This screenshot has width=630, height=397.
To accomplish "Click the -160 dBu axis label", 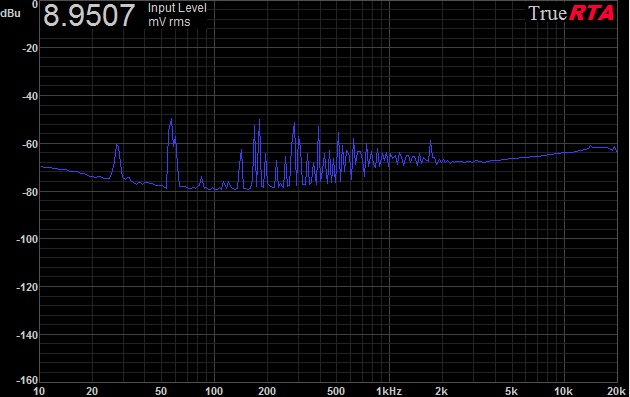I will 27,380.
